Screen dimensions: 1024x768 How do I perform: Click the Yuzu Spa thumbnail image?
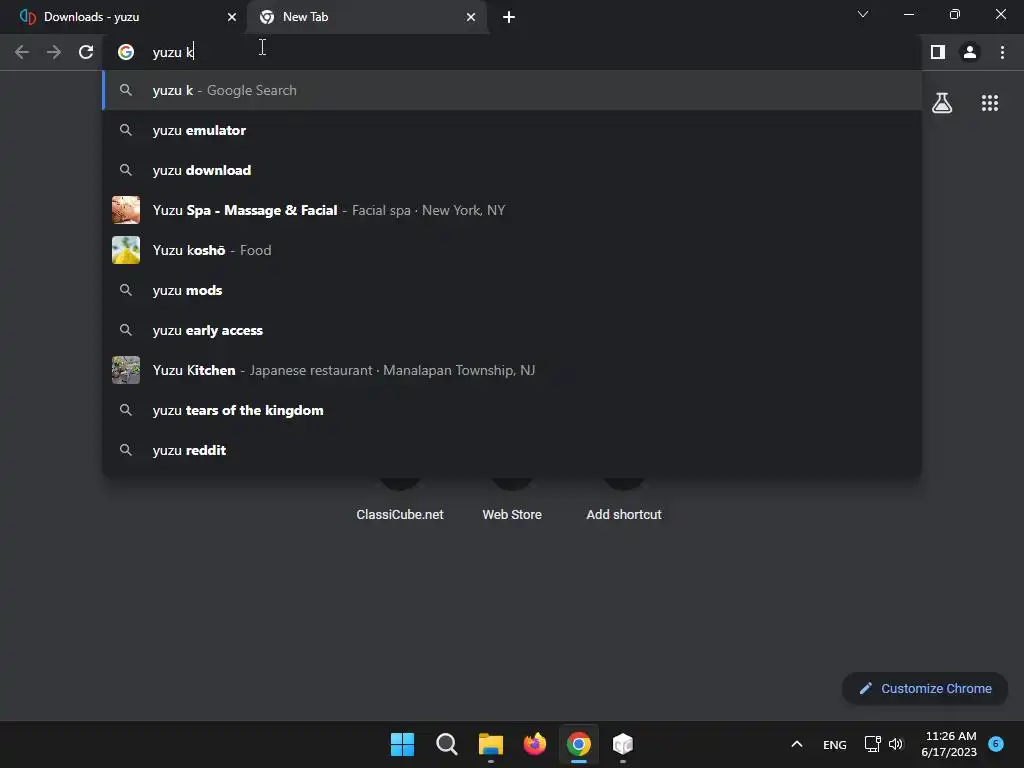[126, 210]
